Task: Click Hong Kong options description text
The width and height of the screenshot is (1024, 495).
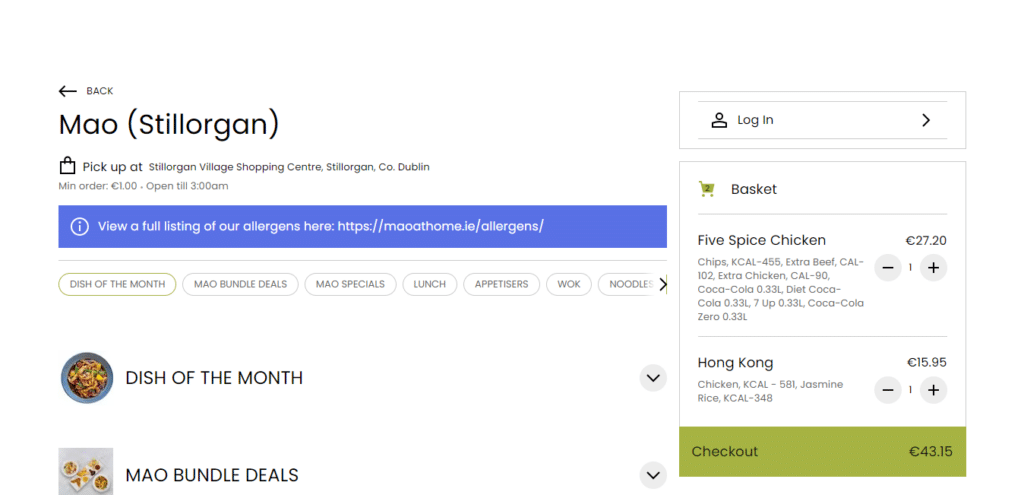Action: (771, 391)
